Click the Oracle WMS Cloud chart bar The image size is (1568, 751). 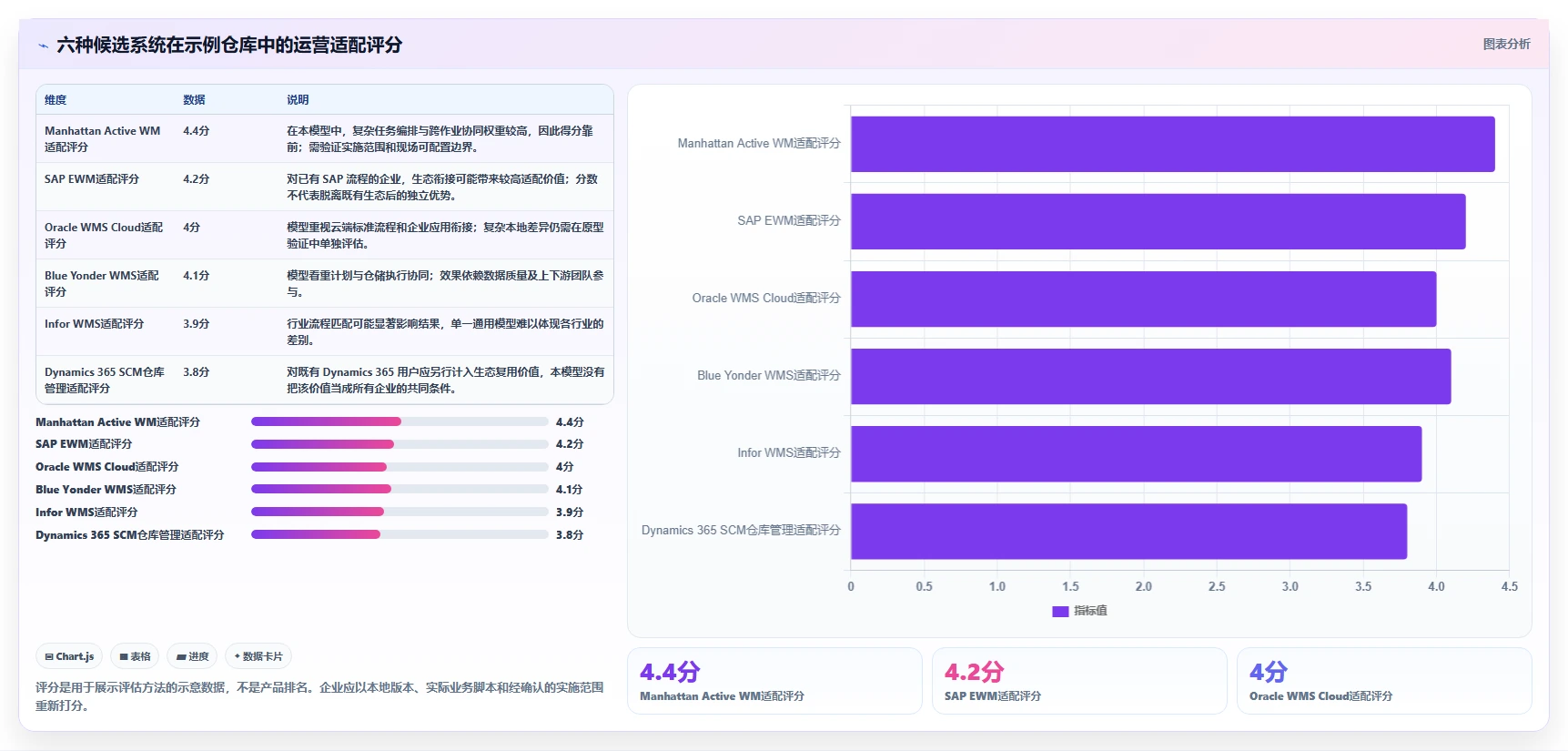(1144, 299)
